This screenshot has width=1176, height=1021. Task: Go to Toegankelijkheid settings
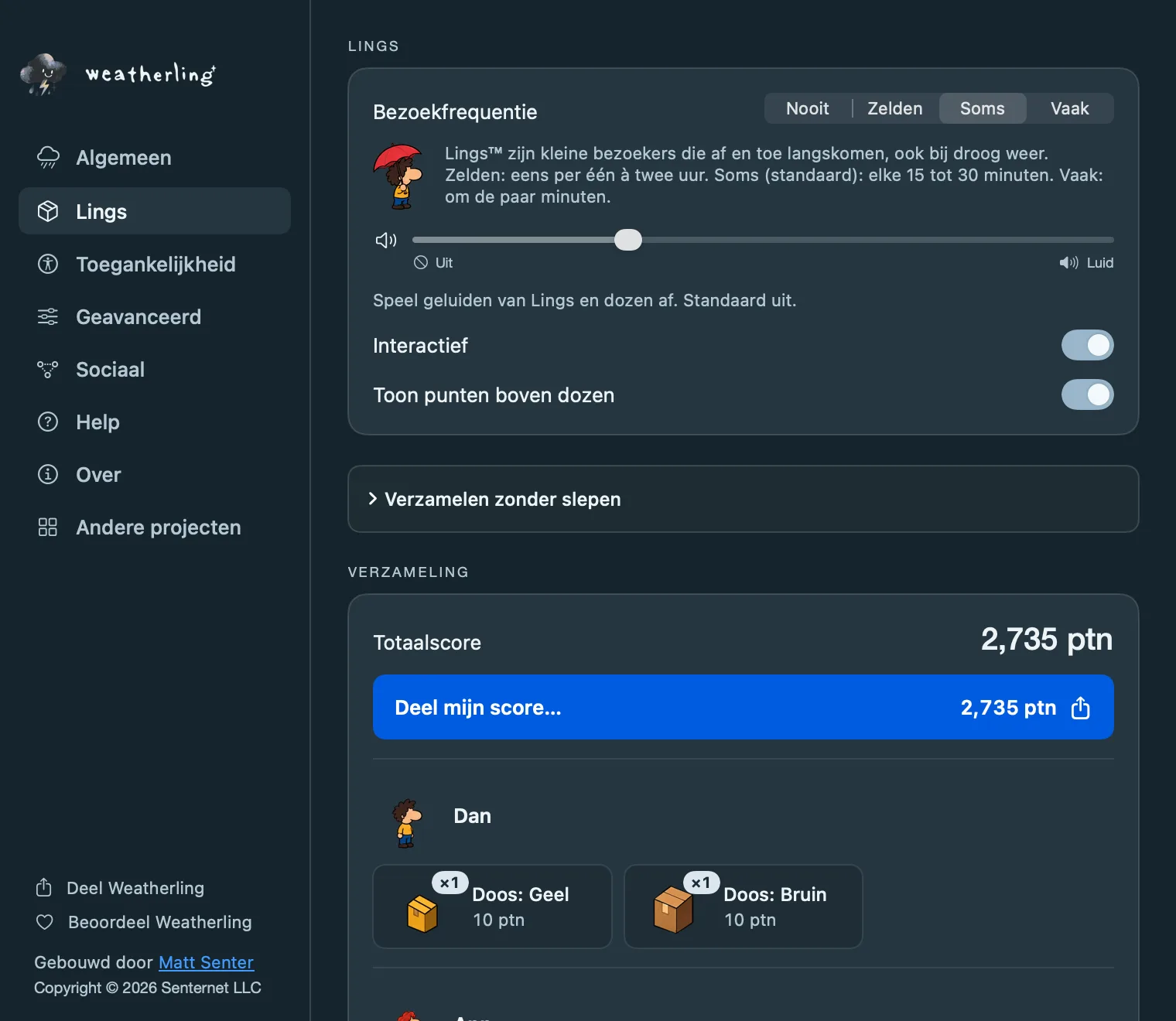155,264
